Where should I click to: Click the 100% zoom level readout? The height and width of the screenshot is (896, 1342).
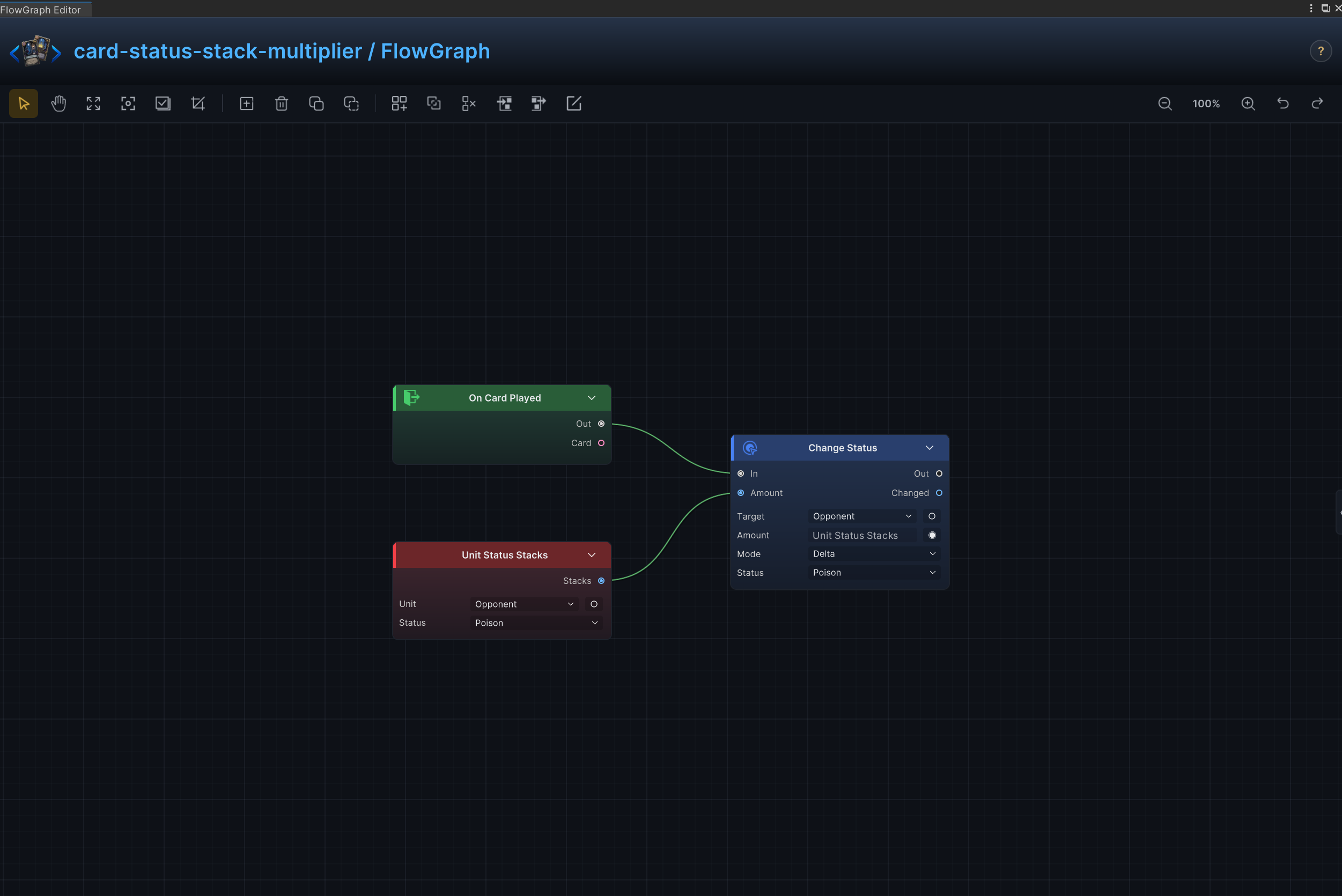(1206, 103)
